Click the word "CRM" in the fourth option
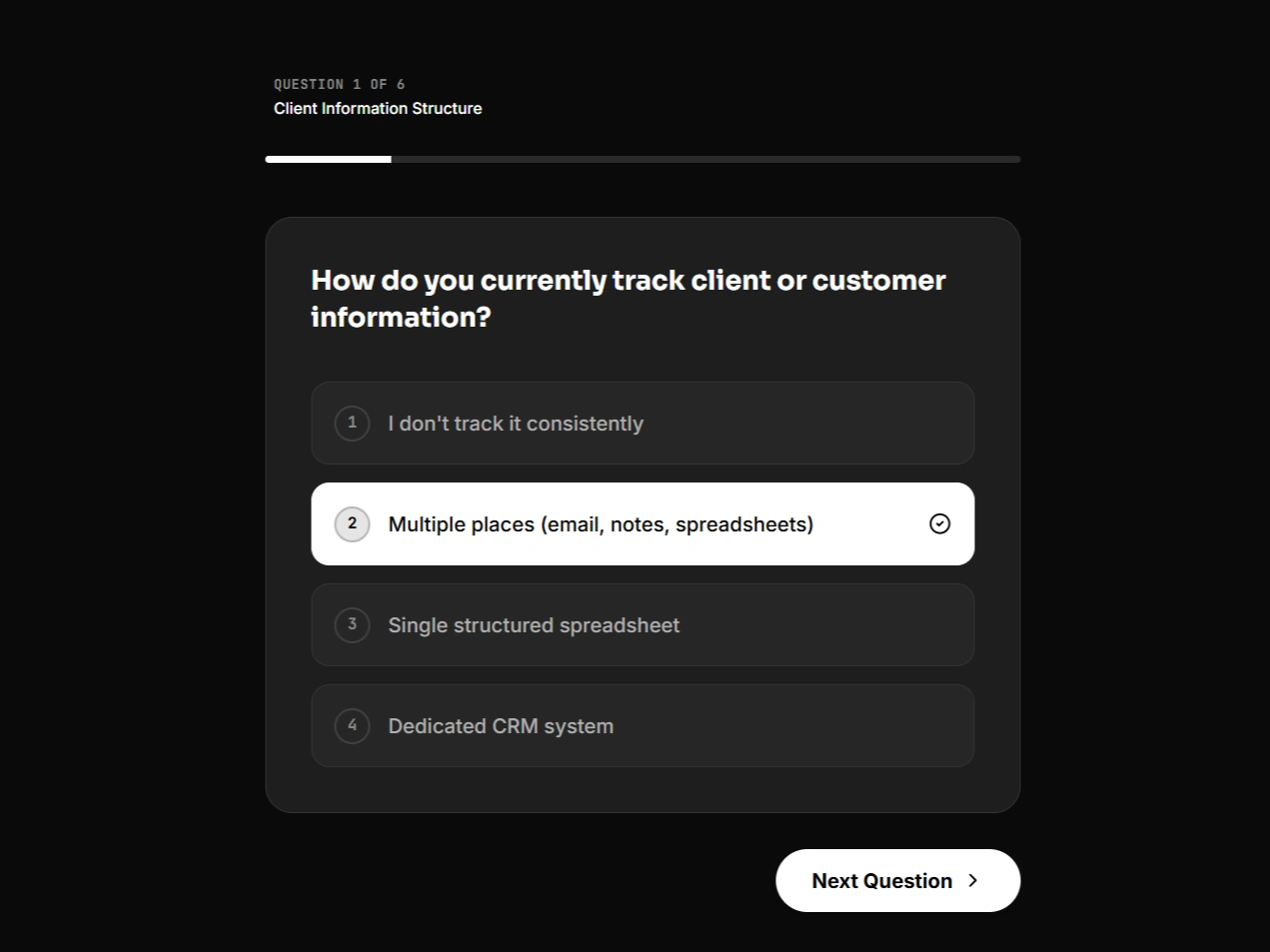The width and height of the screenshot is (1270, 952). pos(515,725)
